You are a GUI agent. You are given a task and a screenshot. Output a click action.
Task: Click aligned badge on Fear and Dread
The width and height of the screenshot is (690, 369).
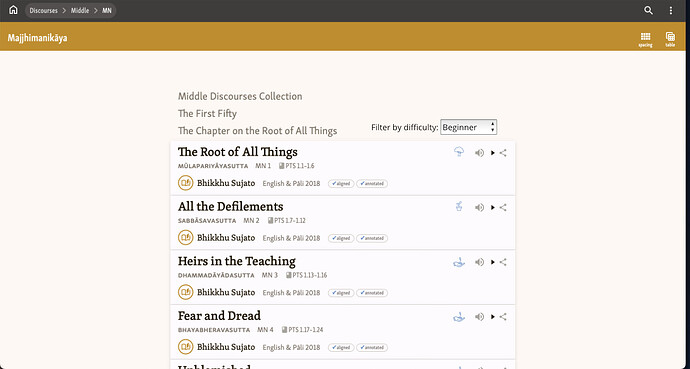(x=341, y=347)
